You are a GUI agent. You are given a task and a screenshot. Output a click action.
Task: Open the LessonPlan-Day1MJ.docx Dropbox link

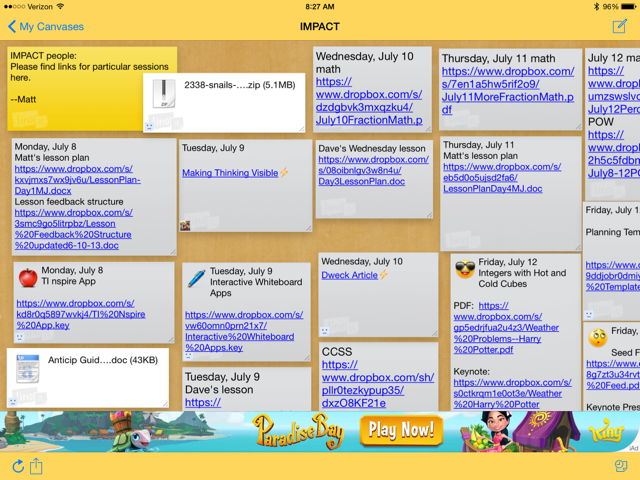click(x=78, y=180)
